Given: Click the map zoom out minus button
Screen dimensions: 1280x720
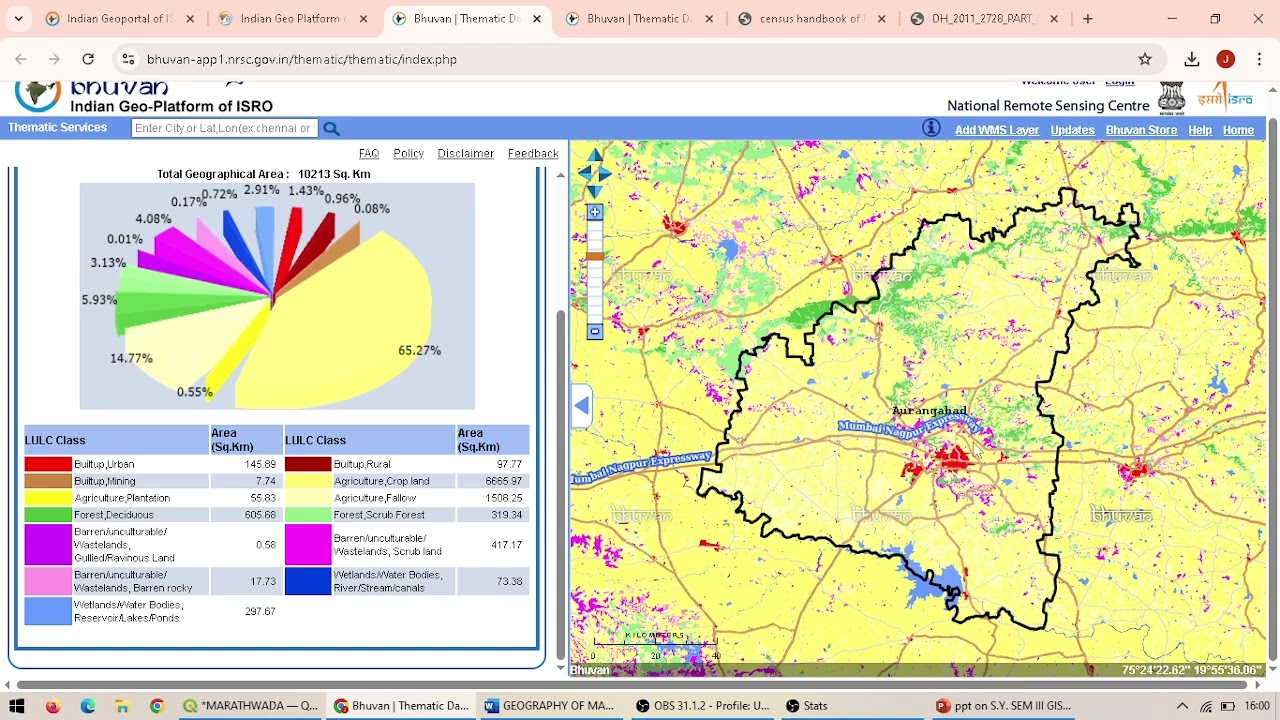Looking at the screenshot, I should (595, 331).
